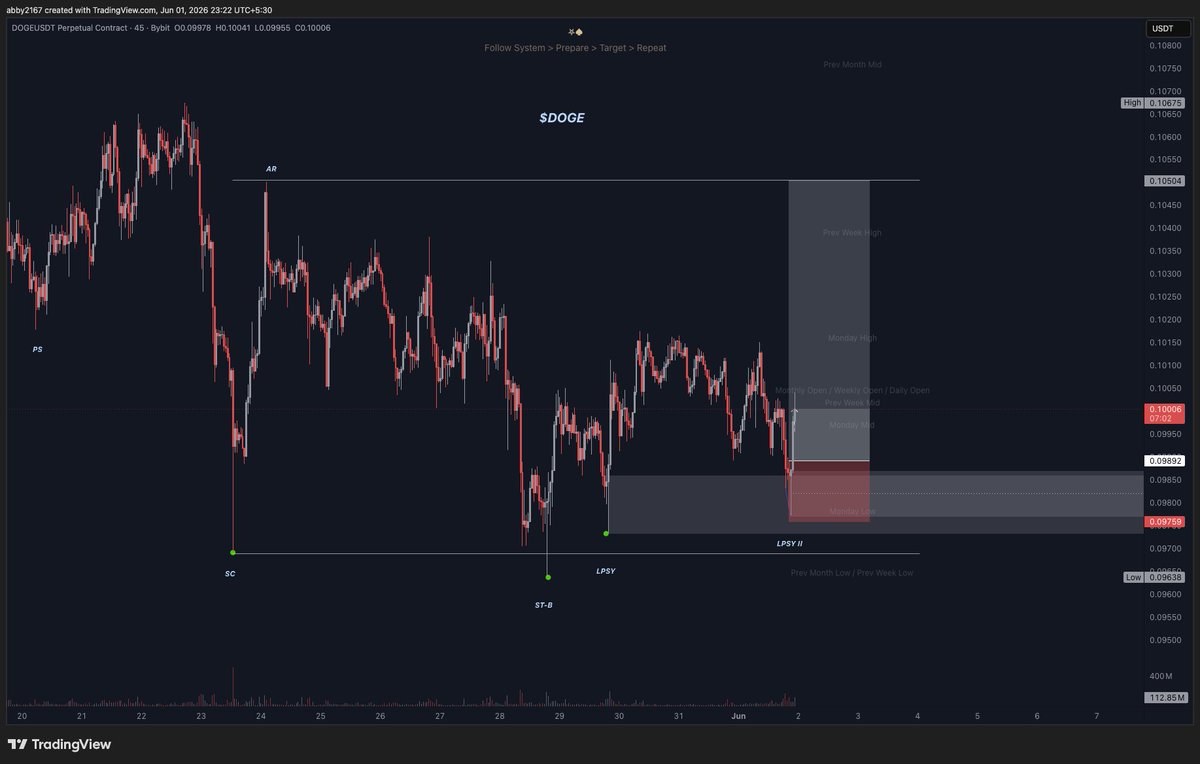
Task: Click the current price label 0.10006
Action: click(1166, 409)
